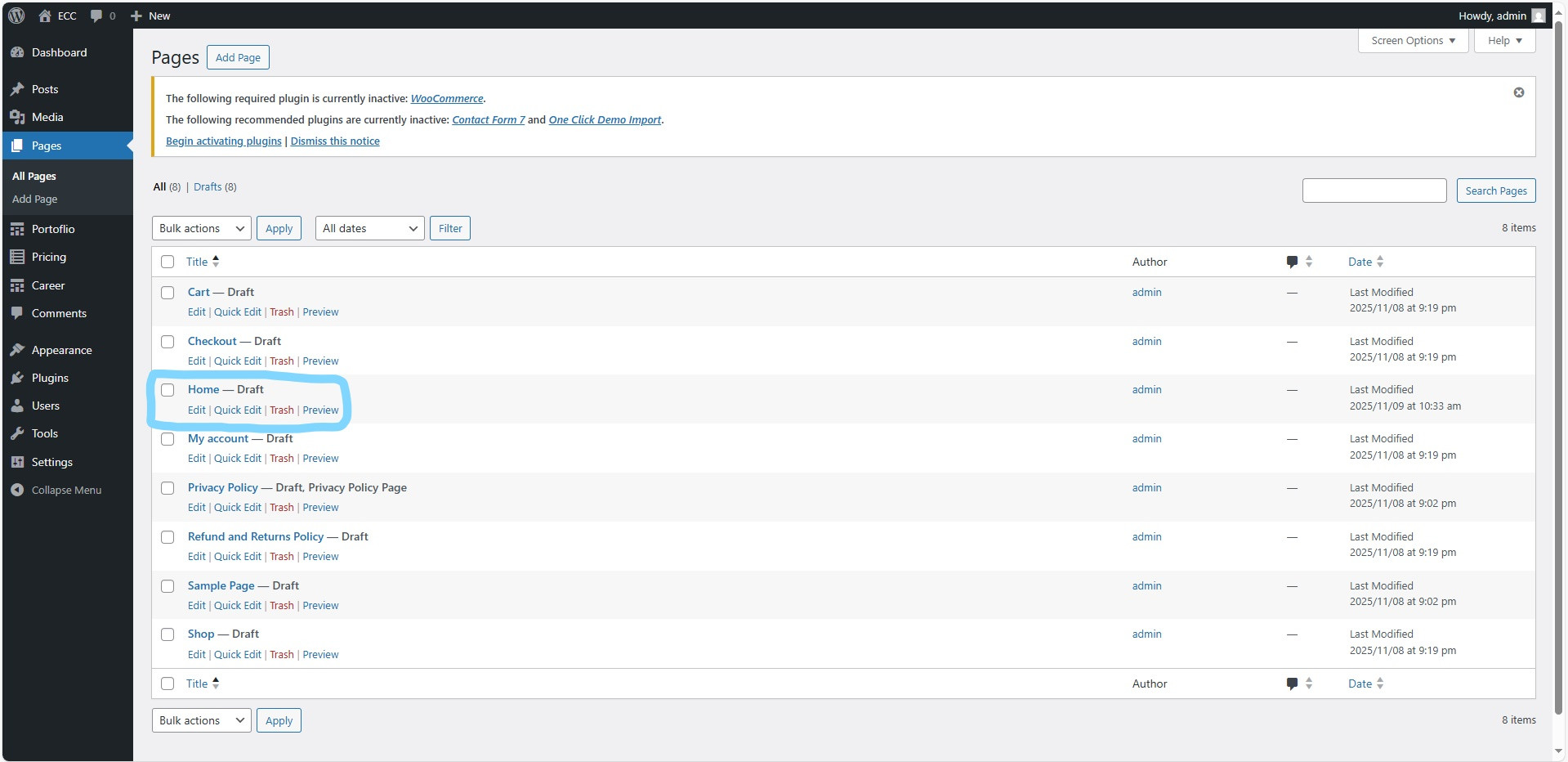Toggle the select-all checkbox in header row
The image size is (1568, 762).
(168, 262)
